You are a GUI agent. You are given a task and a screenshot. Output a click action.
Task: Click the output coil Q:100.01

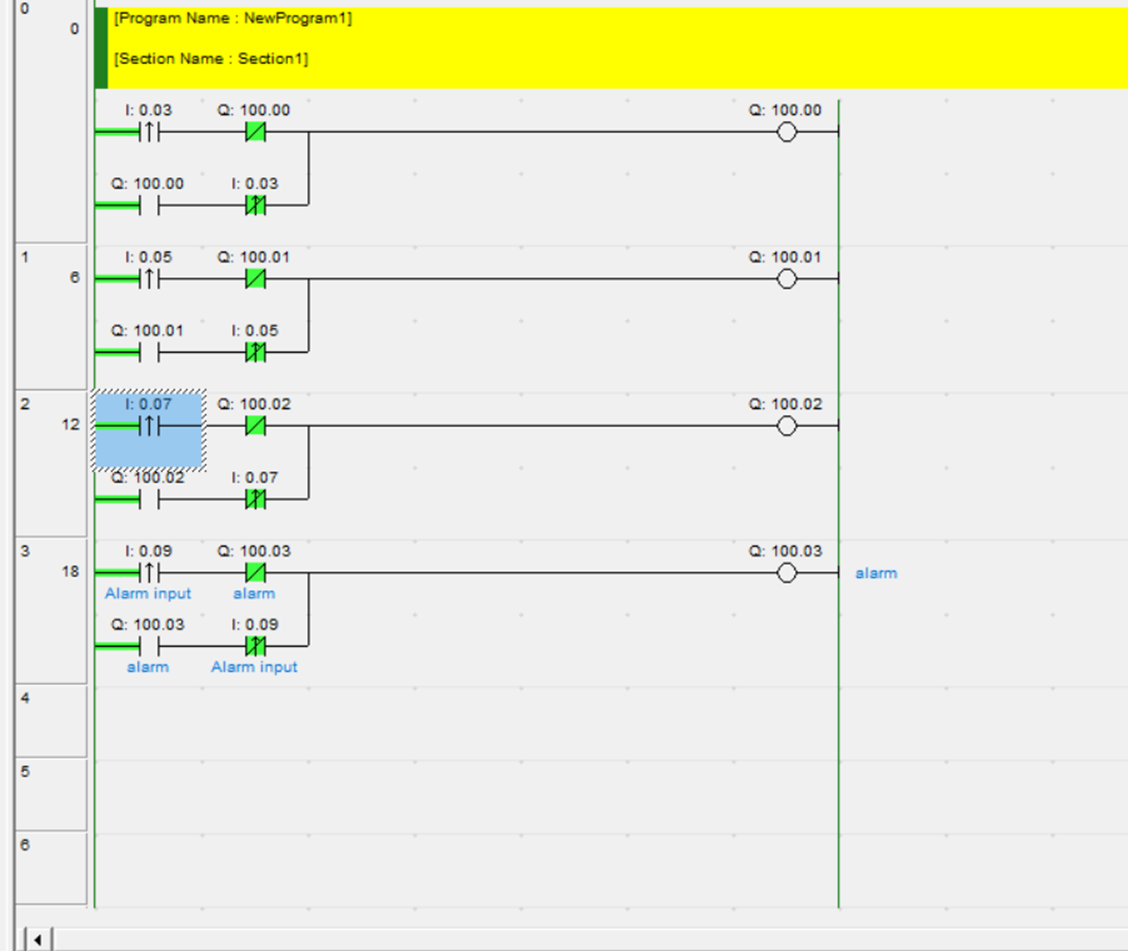point(788,278)
